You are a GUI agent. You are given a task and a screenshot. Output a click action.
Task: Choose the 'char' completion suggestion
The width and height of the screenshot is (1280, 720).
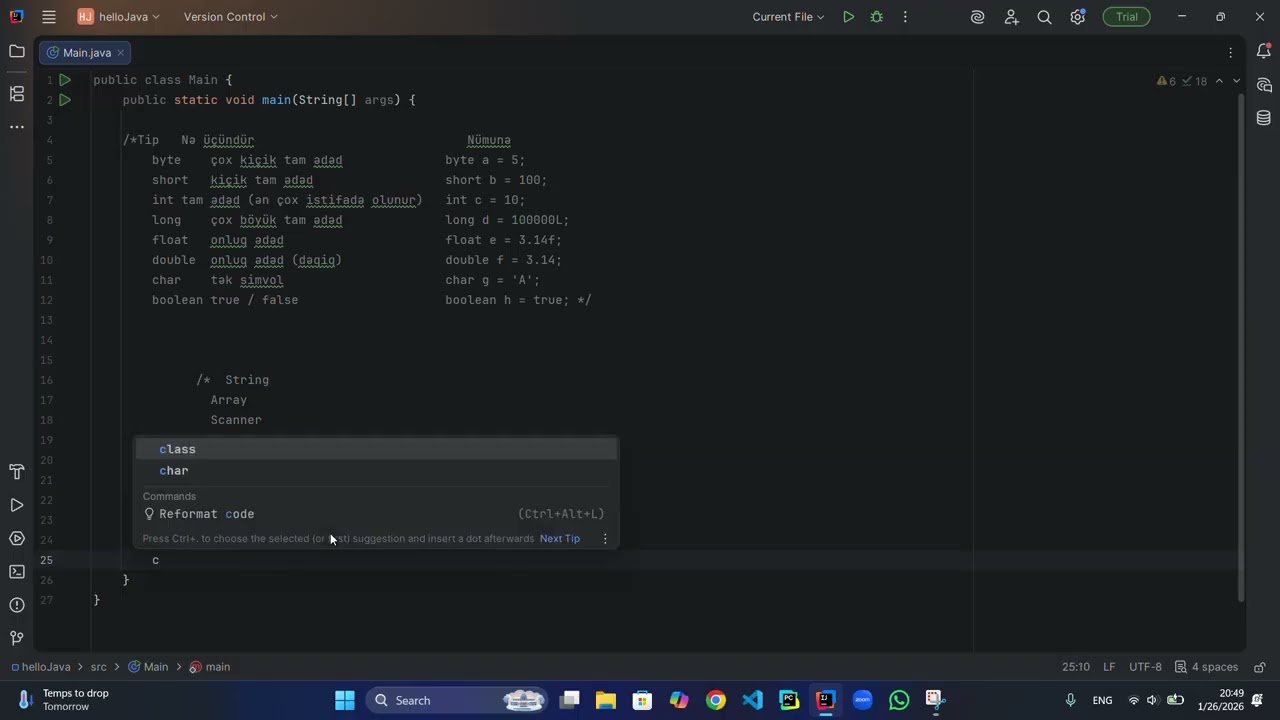(376, 470)
